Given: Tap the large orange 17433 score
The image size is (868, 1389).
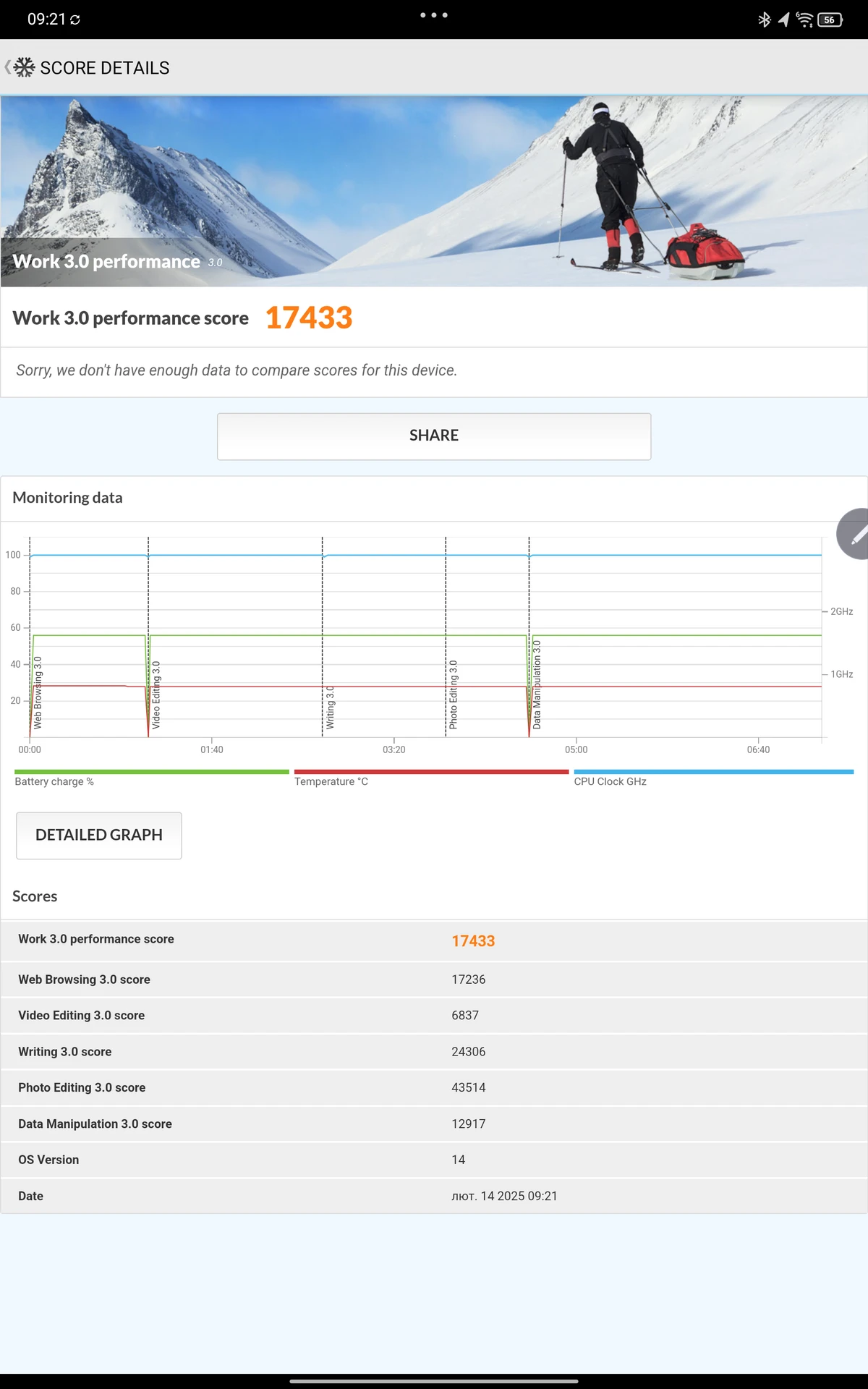Looking at the screenshot, I should pyautogui.click(x=309, y=318).
